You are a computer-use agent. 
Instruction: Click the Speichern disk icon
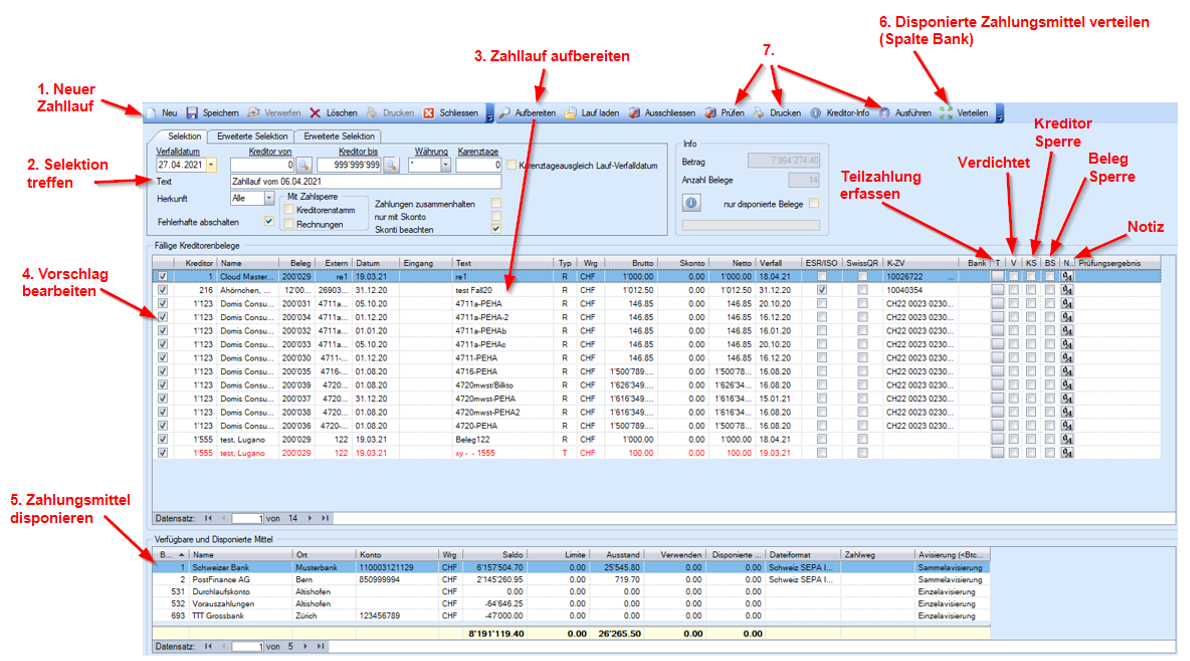192,114
